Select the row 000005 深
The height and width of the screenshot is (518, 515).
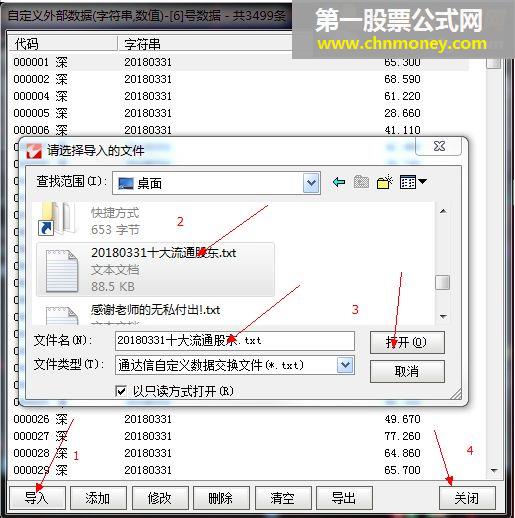click(239, 113)
